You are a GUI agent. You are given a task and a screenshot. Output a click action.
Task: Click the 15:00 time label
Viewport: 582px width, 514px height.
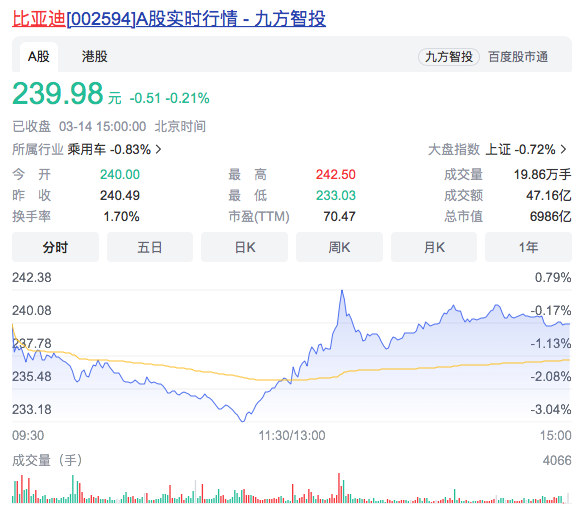pos(555,435)
